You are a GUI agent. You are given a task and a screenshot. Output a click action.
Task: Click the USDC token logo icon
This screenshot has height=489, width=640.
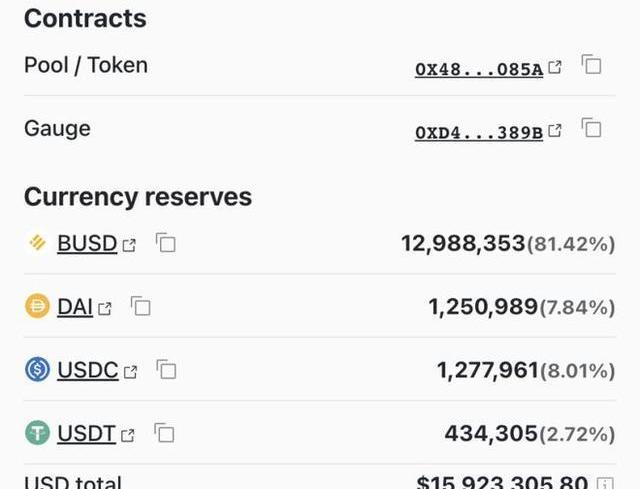[x=37, y=370]
